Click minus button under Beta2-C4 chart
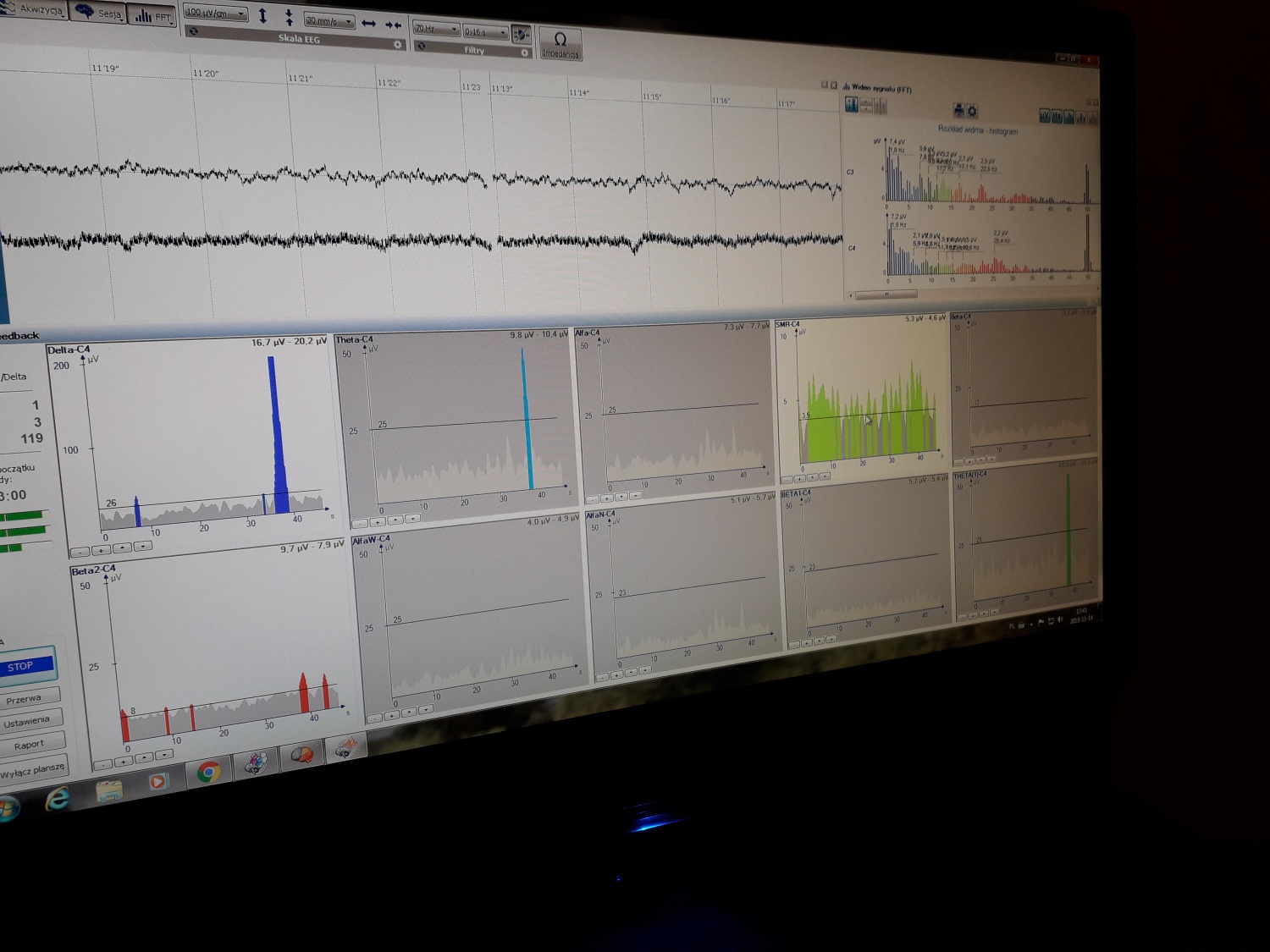The height and width of the screenshot is (952, 1270). 102,764
